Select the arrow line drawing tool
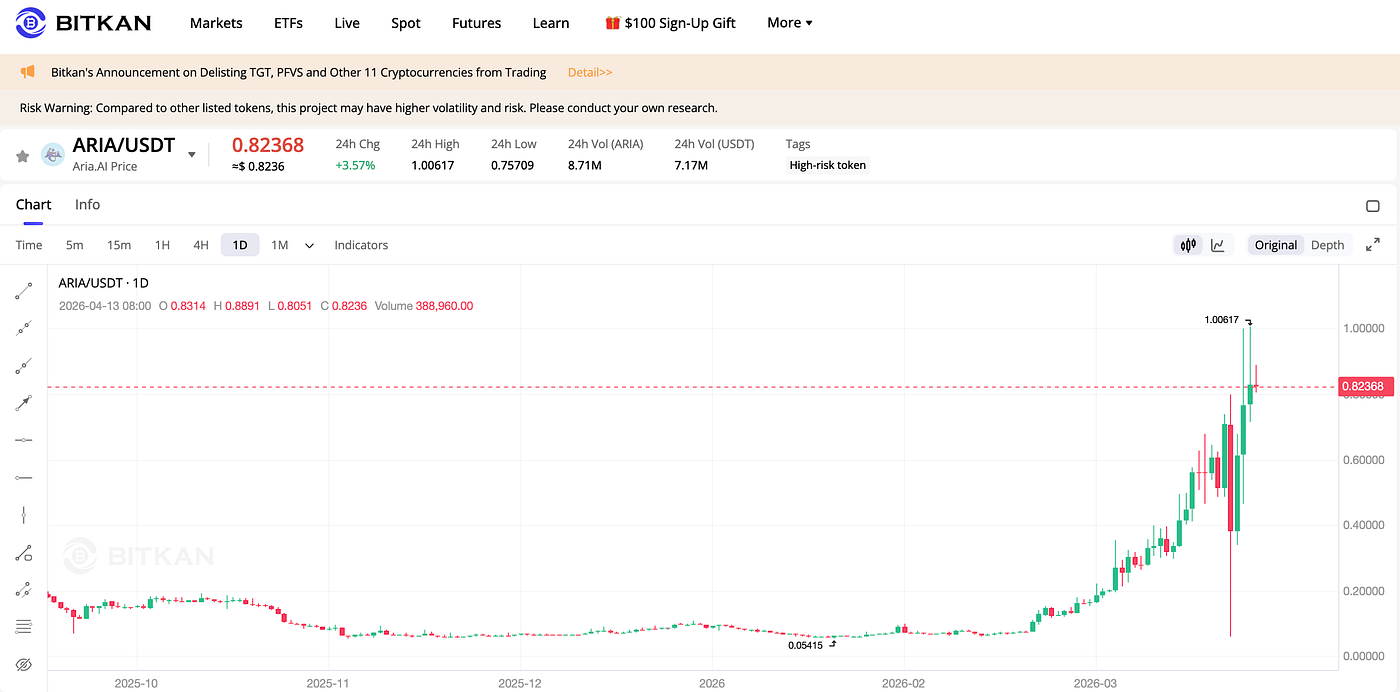This screenshot has height=692, width=1400. pos(24,403)
